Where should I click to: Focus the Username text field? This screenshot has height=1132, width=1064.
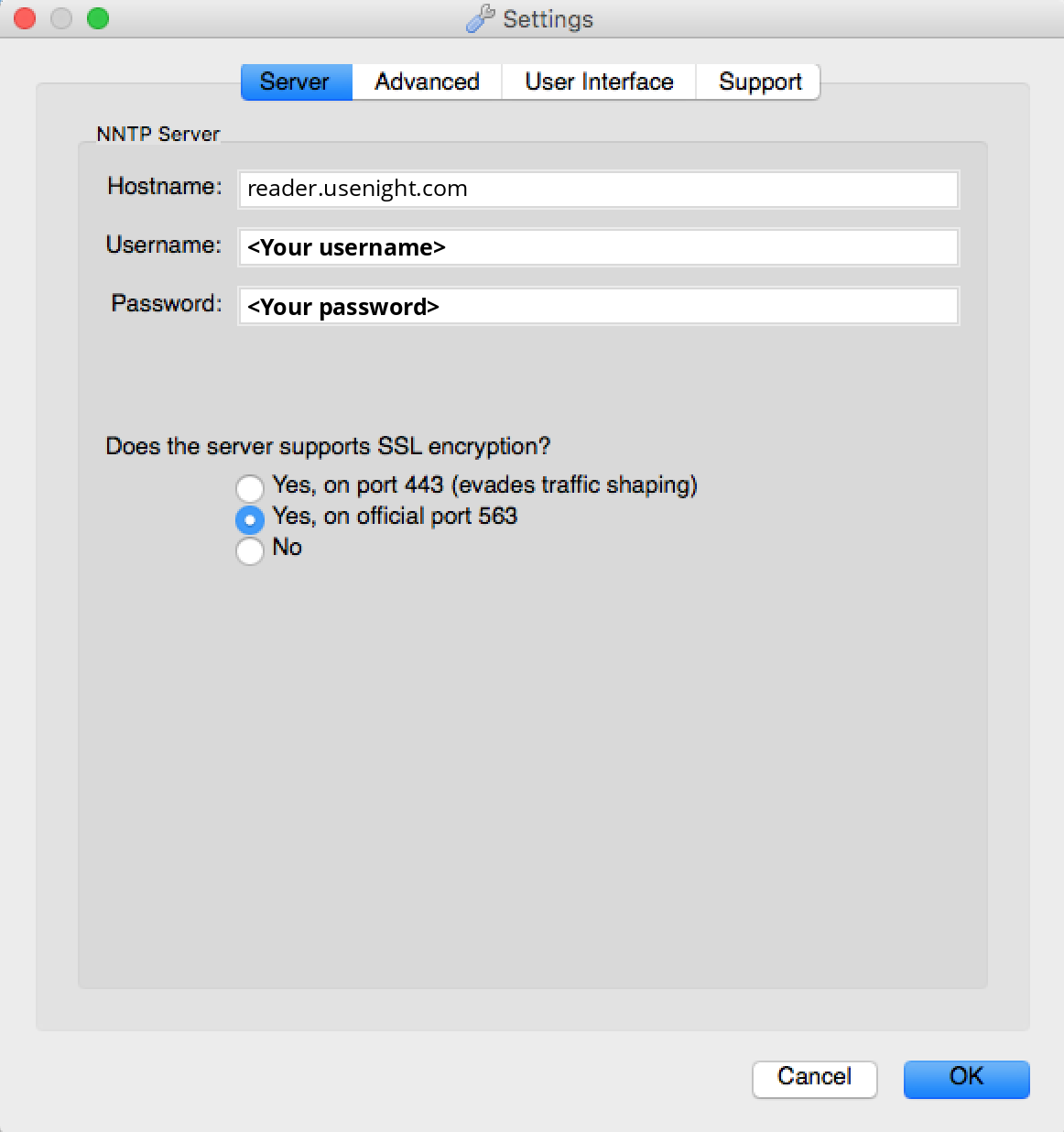pyautogui.click(x=599, y=247)
